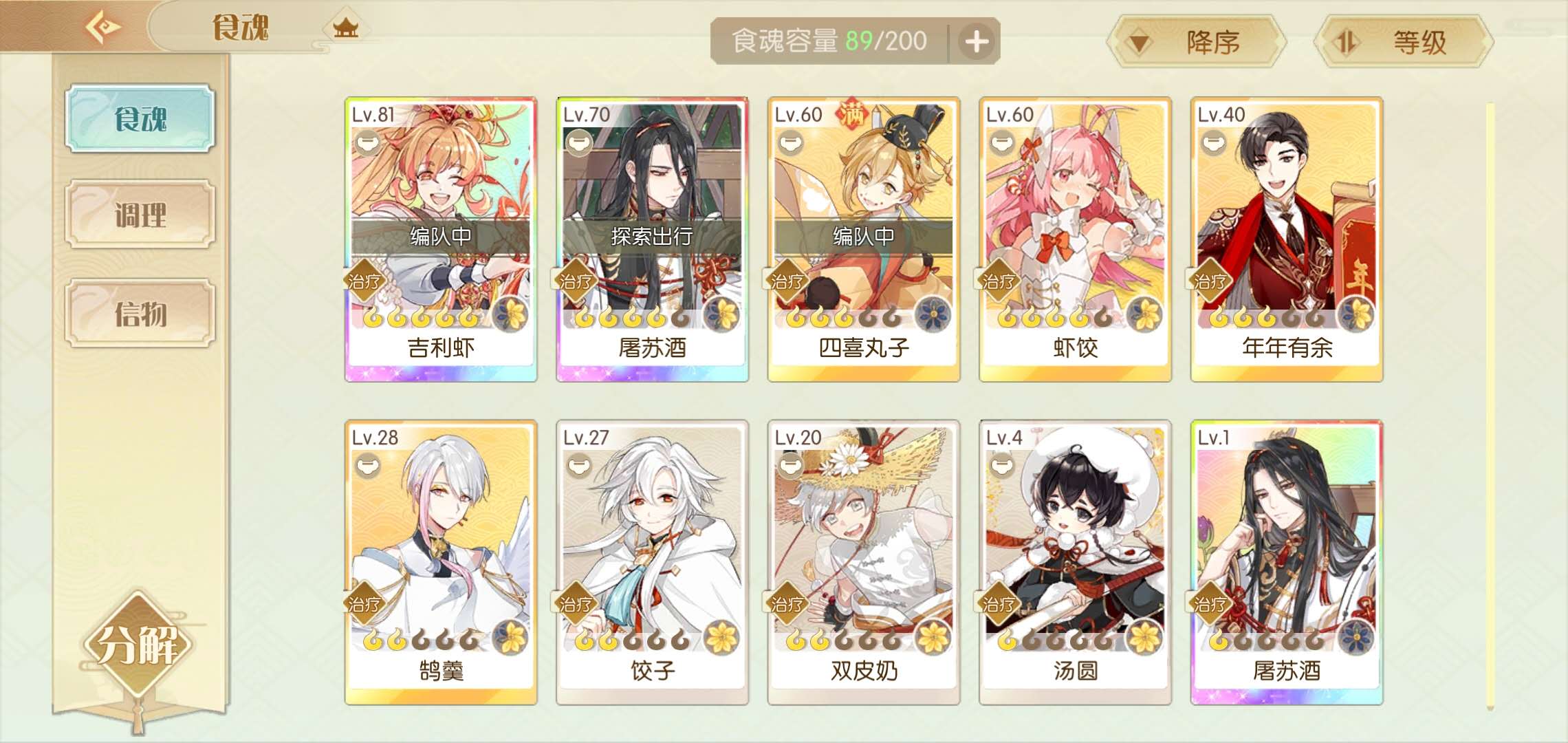Click the bowl icon on the 吉利虾 card
The height and width of the screenshot is (743, 1568).
368,143
